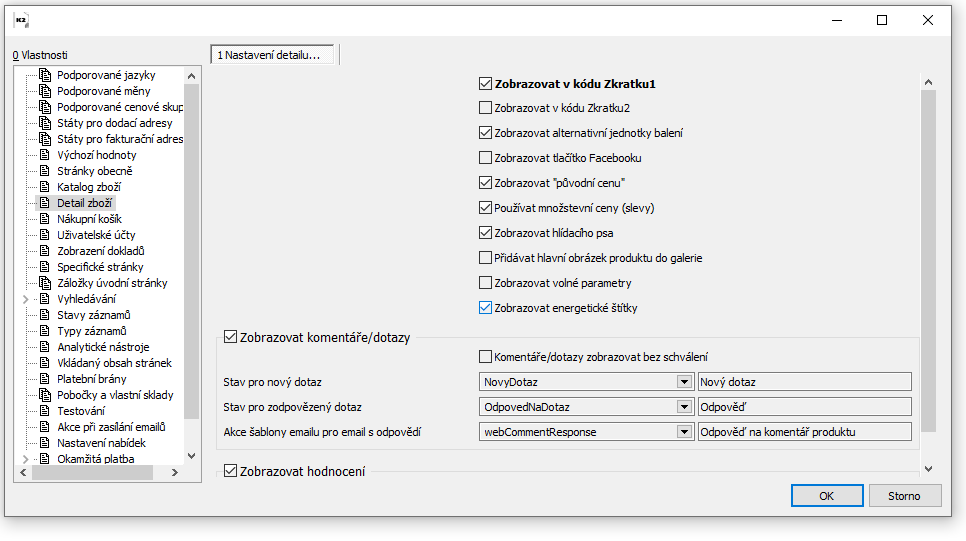Click the page icon beside Detail zboží

point(44,203)
